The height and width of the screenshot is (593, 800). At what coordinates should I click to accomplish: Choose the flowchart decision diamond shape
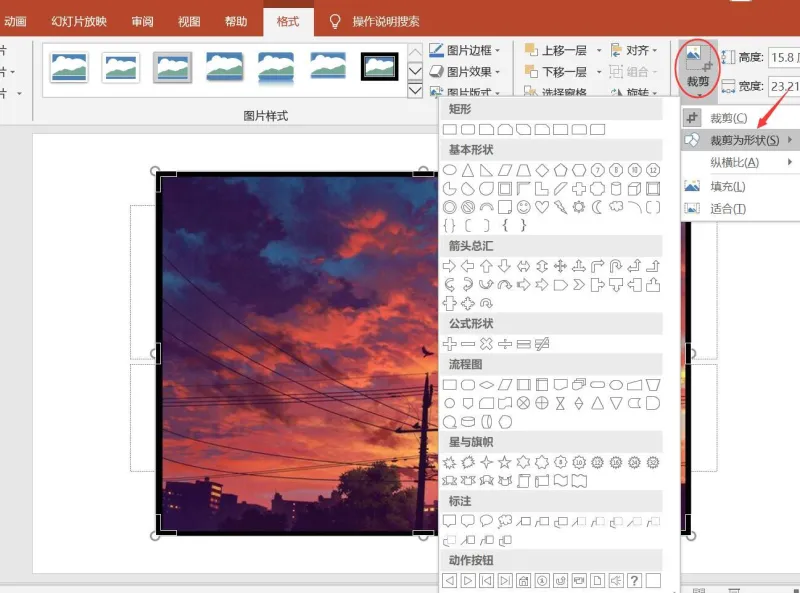click(x=486, y=385)
